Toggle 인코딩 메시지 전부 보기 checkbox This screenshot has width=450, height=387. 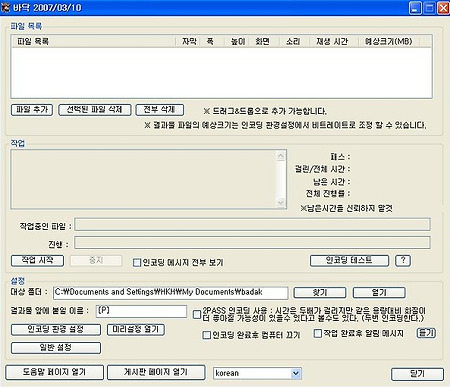[137, 263]
